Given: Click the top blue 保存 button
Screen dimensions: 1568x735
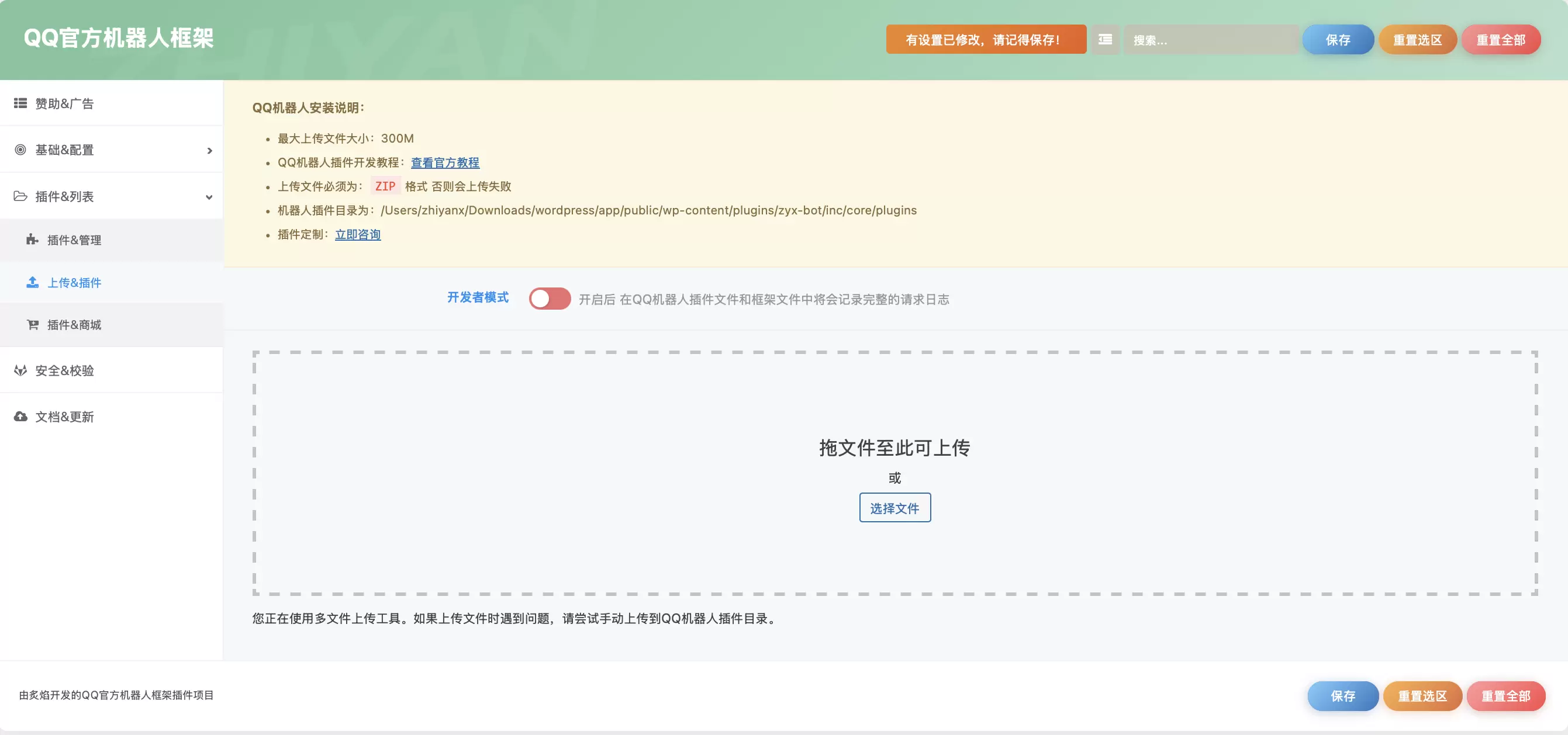Looking at the screenshot, I should tap(1338, 40).
